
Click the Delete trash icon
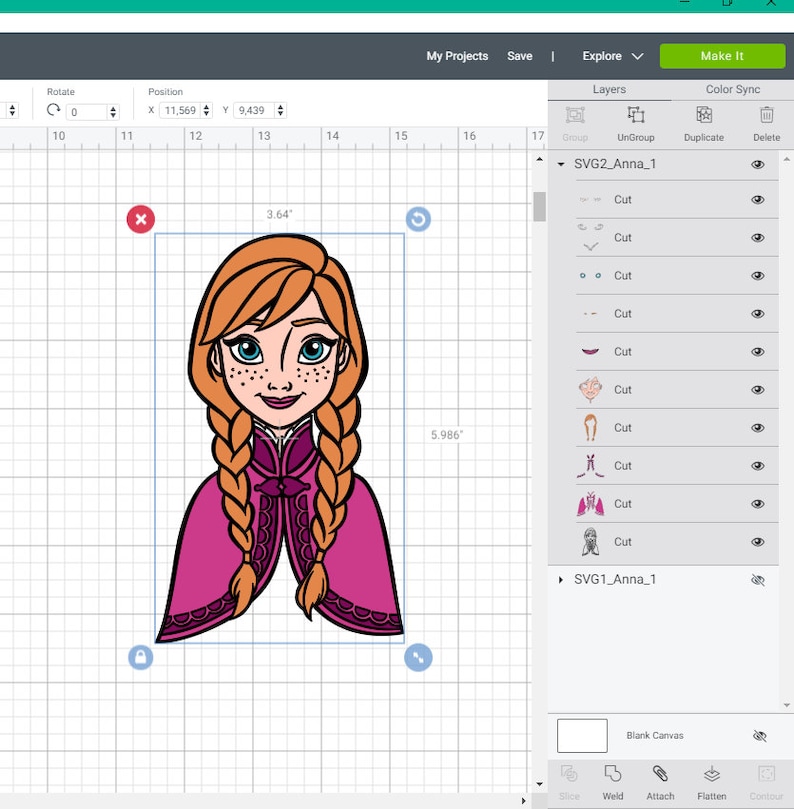[766, 115]
